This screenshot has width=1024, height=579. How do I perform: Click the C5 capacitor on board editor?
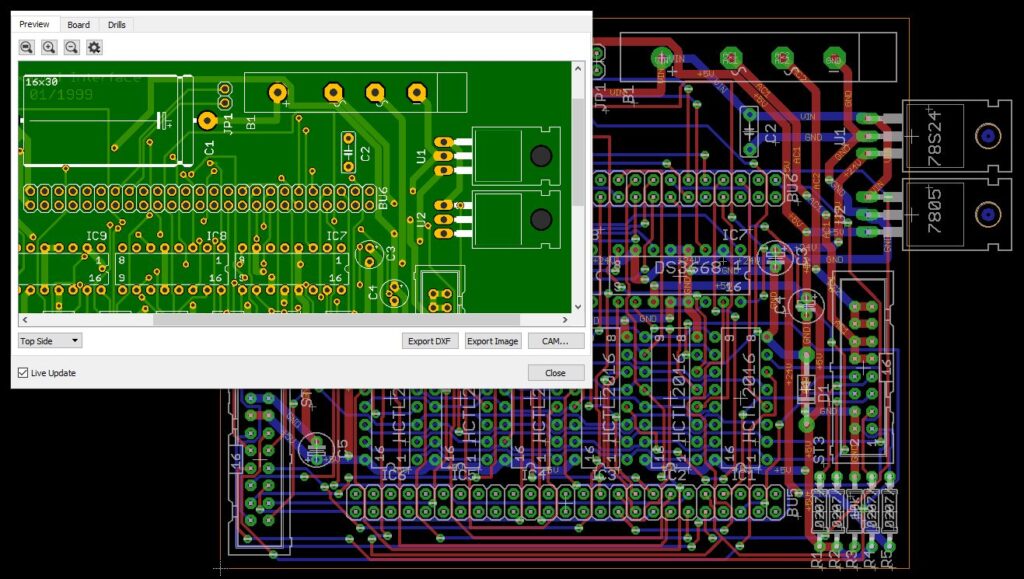317,450
